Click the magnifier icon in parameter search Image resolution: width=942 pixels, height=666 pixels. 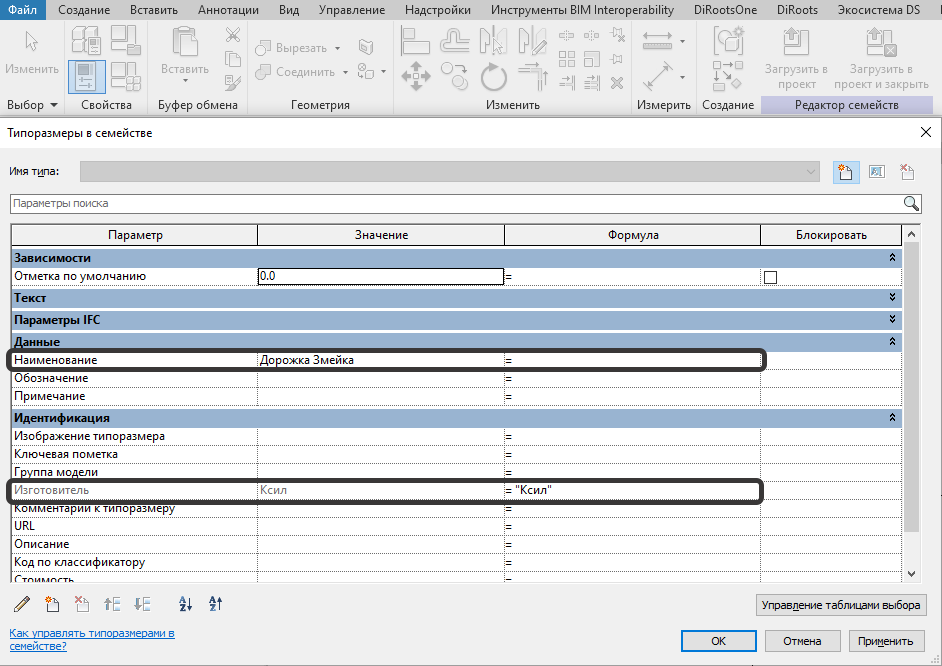(911, 204)
